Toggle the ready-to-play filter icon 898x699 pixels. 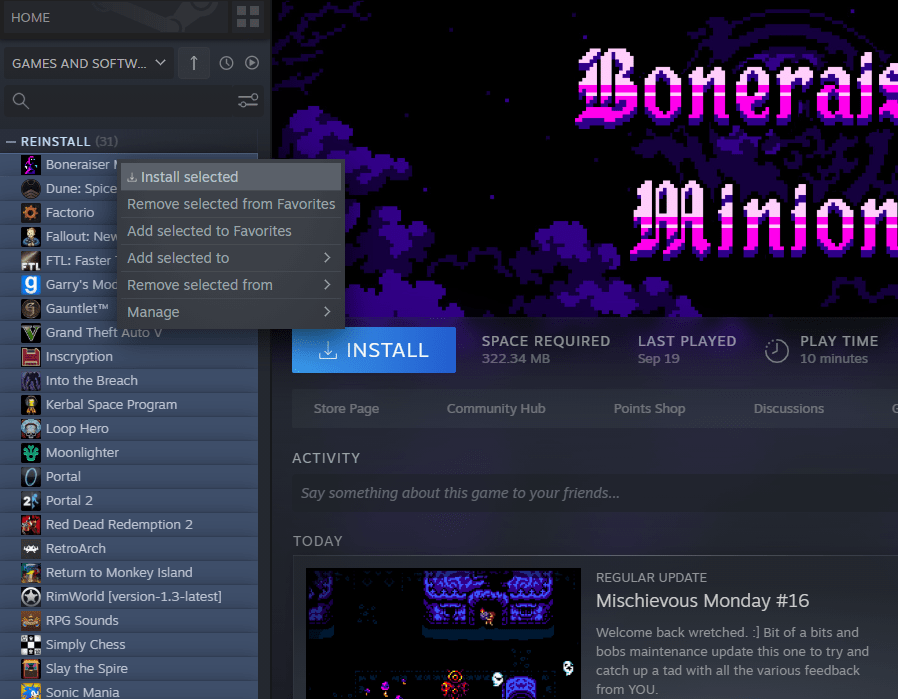click(x=252, y=63)
